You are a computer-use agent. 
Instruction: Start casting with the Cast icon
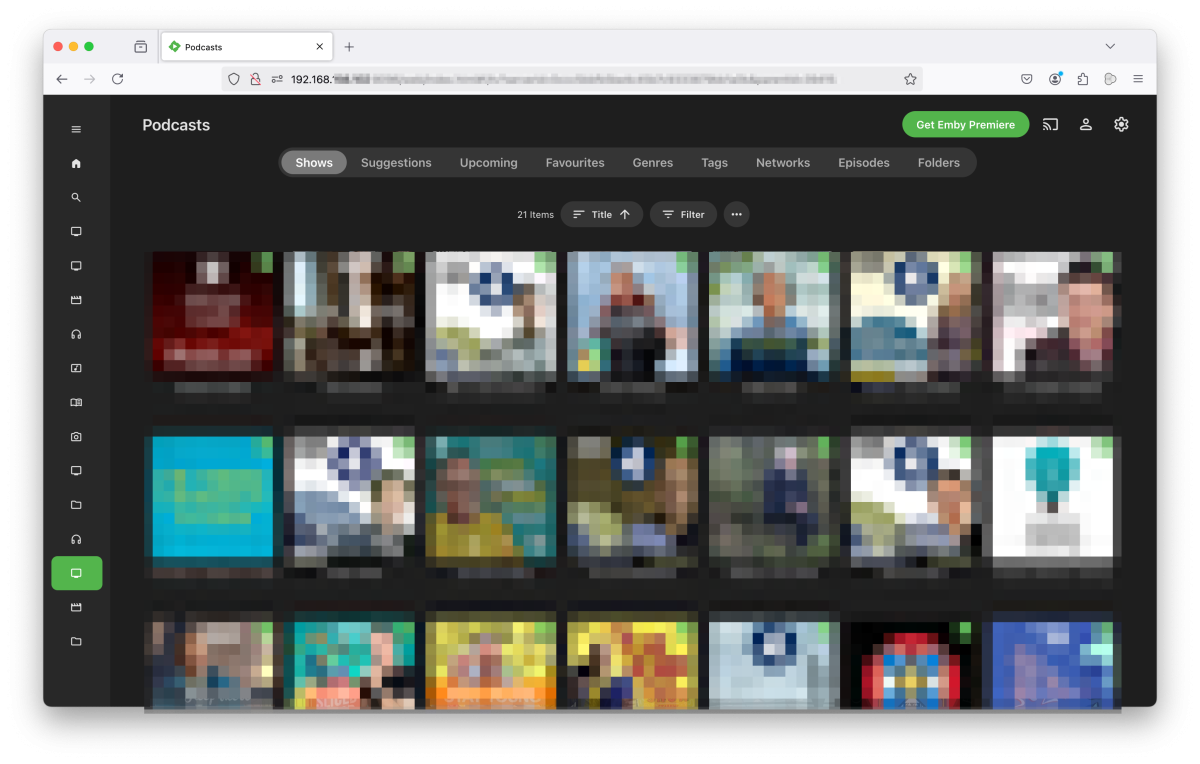coord(1050,124)
